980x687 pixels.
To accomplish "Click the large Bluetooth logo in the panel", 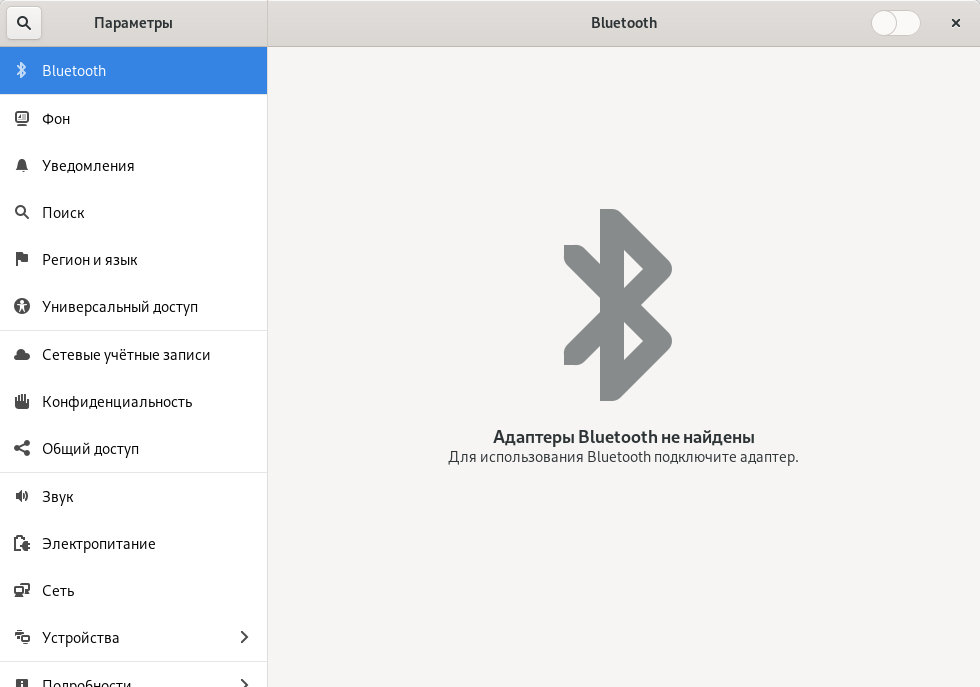I will coord(617,305).
